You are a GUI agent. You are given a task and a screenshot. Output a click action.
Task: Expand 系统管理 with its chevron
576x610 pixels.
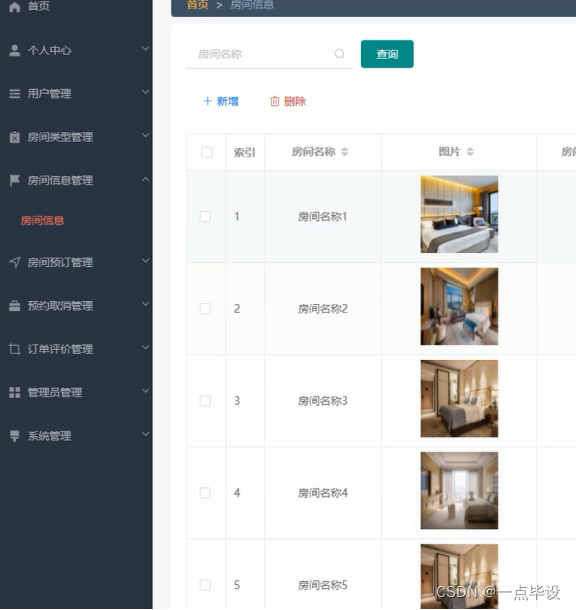pyautogui.click(x=145, y=434)
